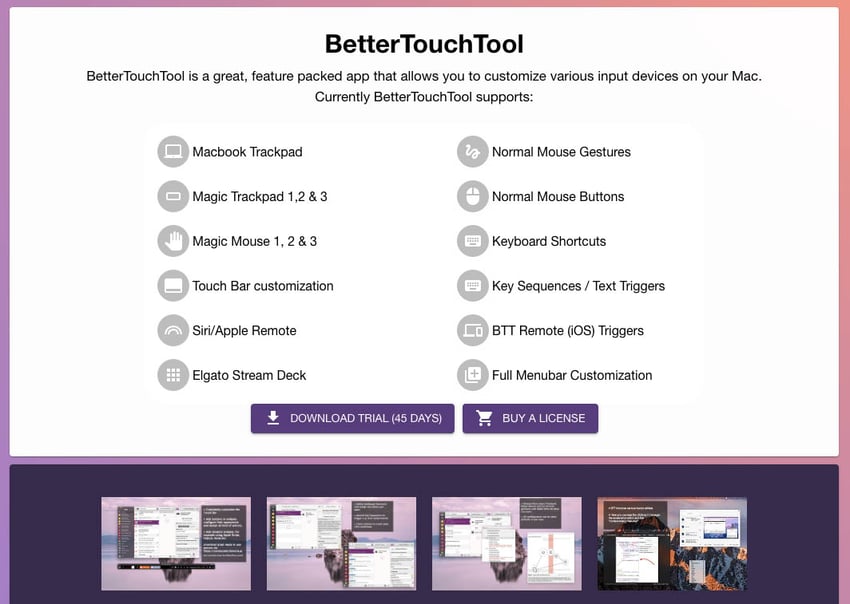
Task: Click the rightmost desktop screenshot thumbnail
Action: (671, 544)
